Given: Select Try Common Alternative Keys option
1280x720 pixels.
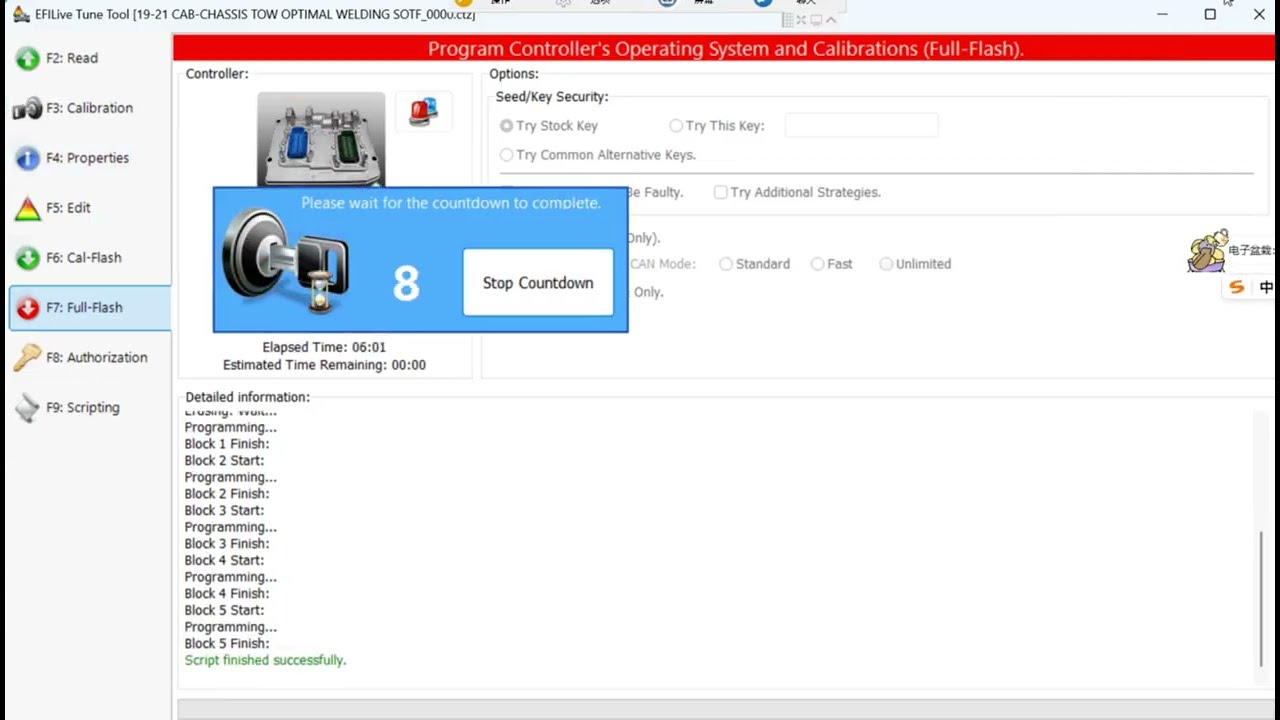Looking at the screenshot, I should pos(598,155).
